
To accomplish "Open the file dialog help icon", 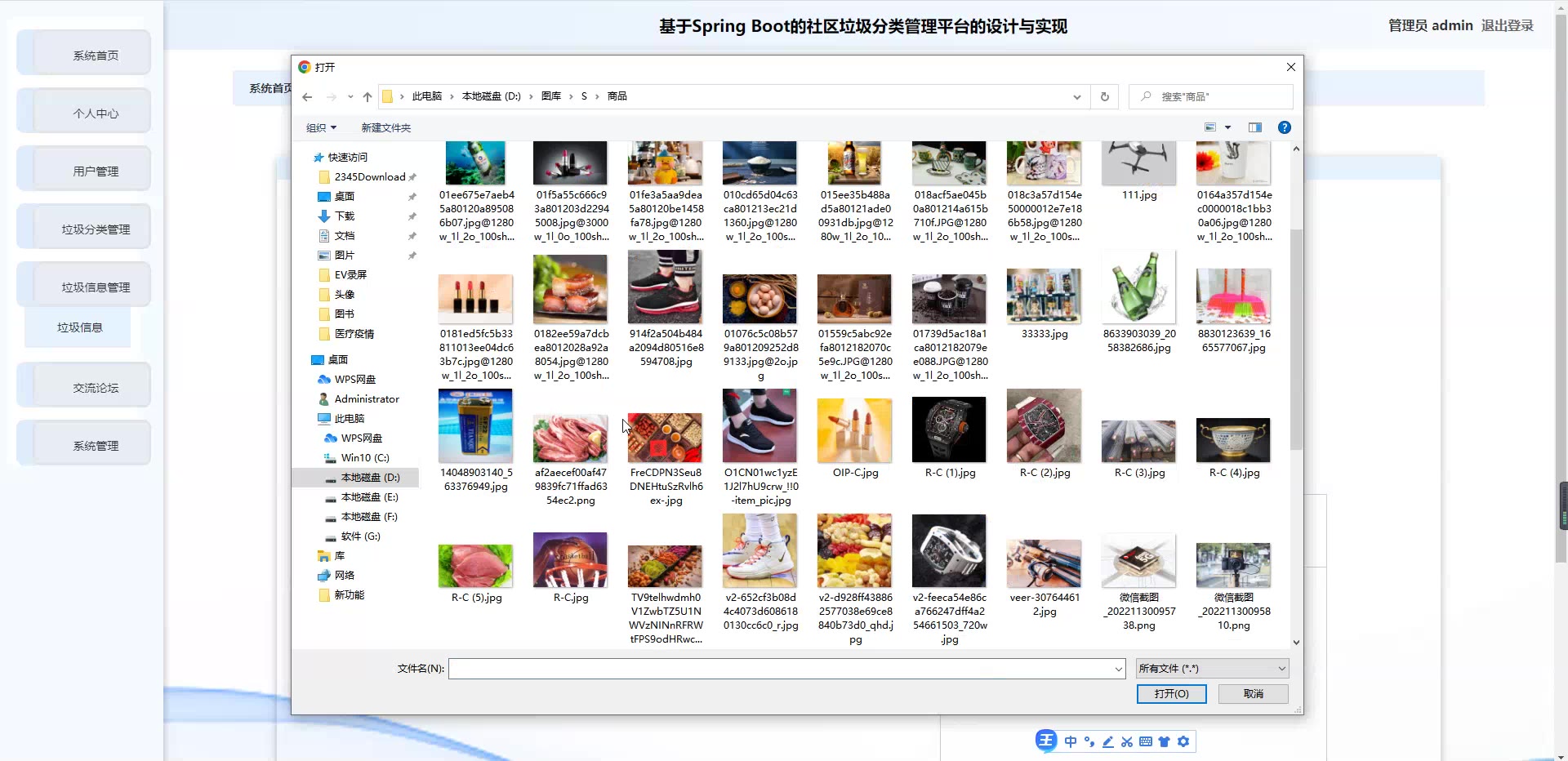I will (x=1285, y=127).
